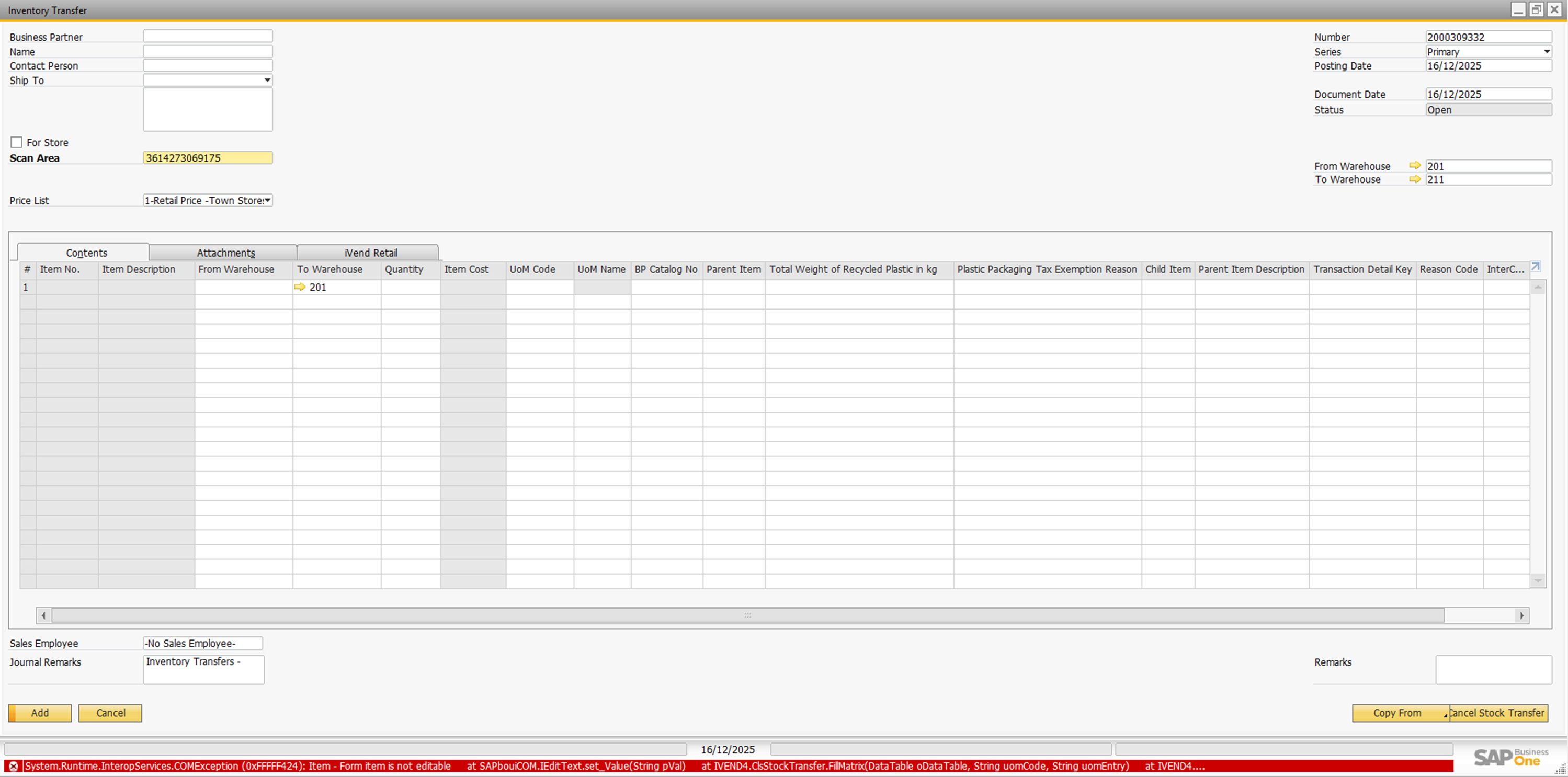This screenshot has height=777, width=1568.
Task: Click the grid's scroll down arrow
Action: point(1538,580)
